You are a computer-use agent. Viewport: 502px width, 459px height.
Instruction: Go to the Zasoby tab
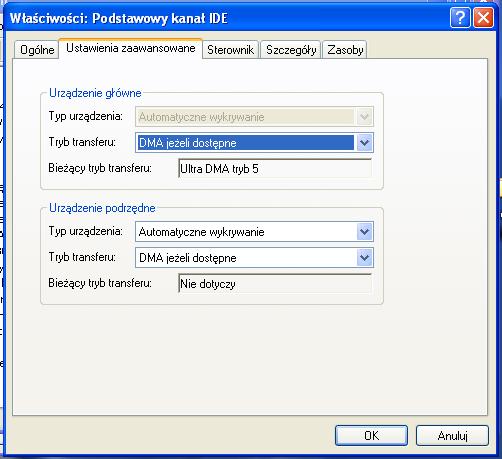(345, 50)
